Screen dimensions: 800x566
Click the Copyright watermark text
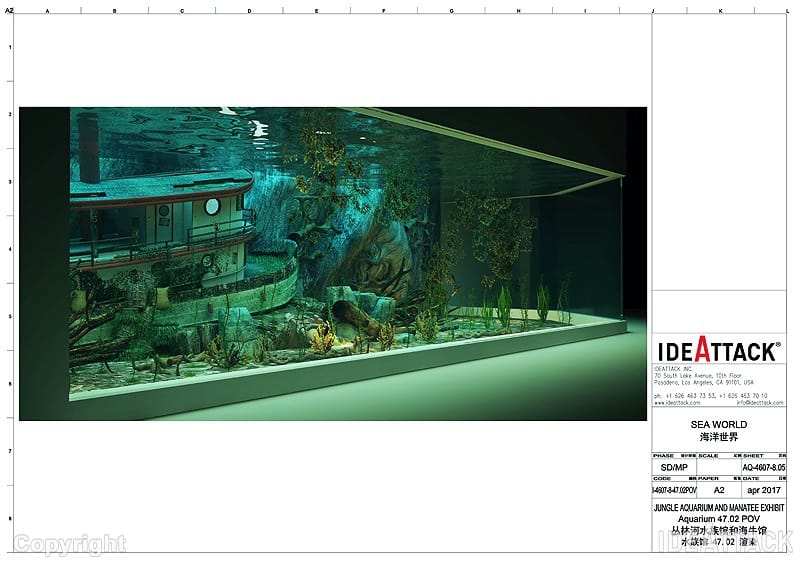pyautogui.click(x=70, y=545)
